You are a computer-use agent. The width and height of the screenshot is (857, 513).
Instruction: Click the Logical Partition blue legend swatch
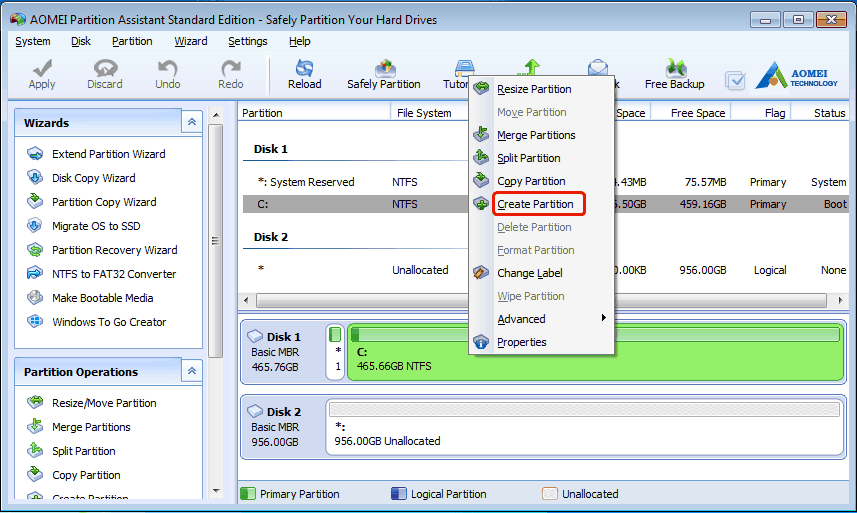(398, 494)
